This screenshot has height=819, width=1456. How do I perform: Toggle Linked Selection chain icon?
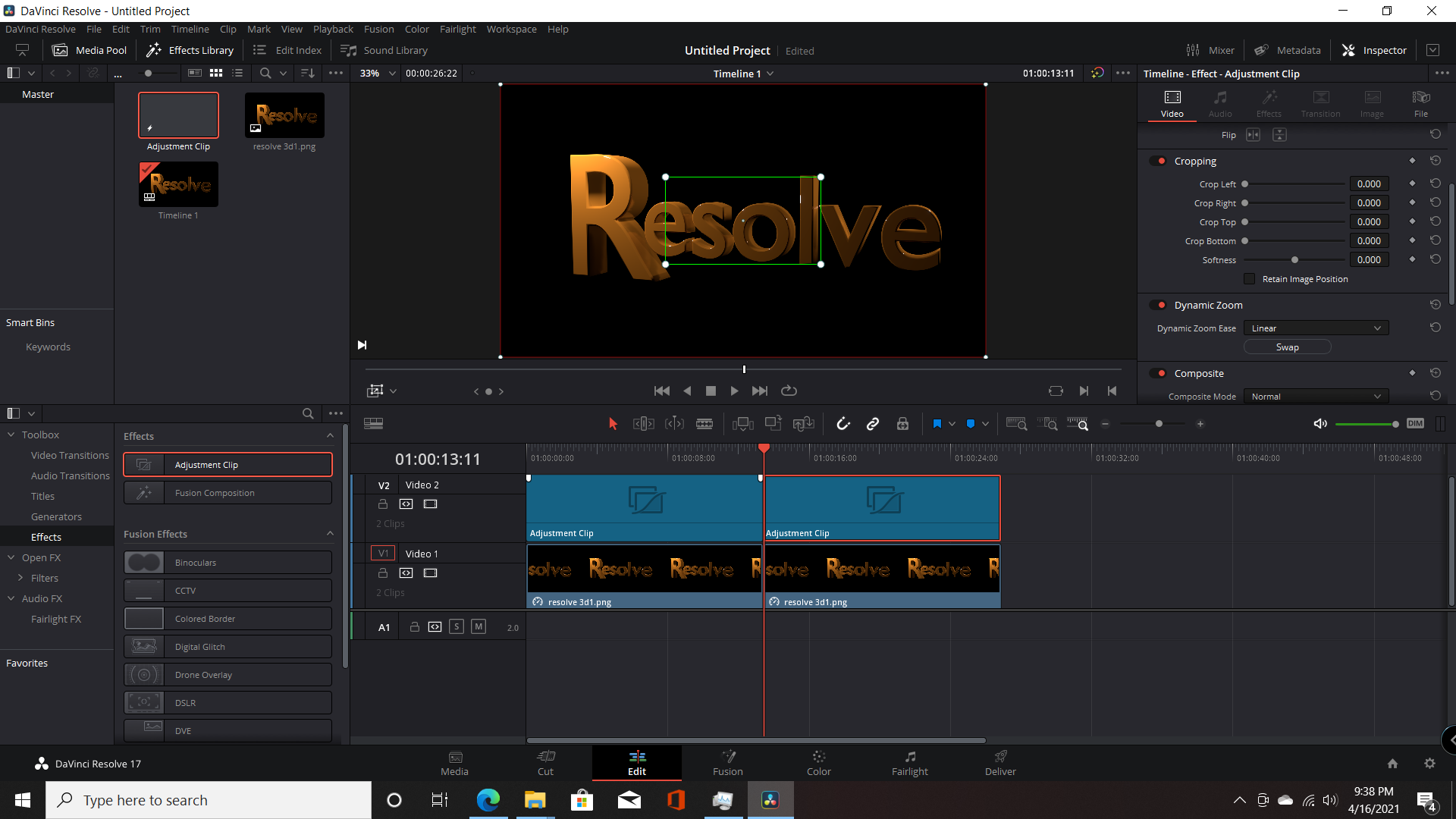click(873, 424)
